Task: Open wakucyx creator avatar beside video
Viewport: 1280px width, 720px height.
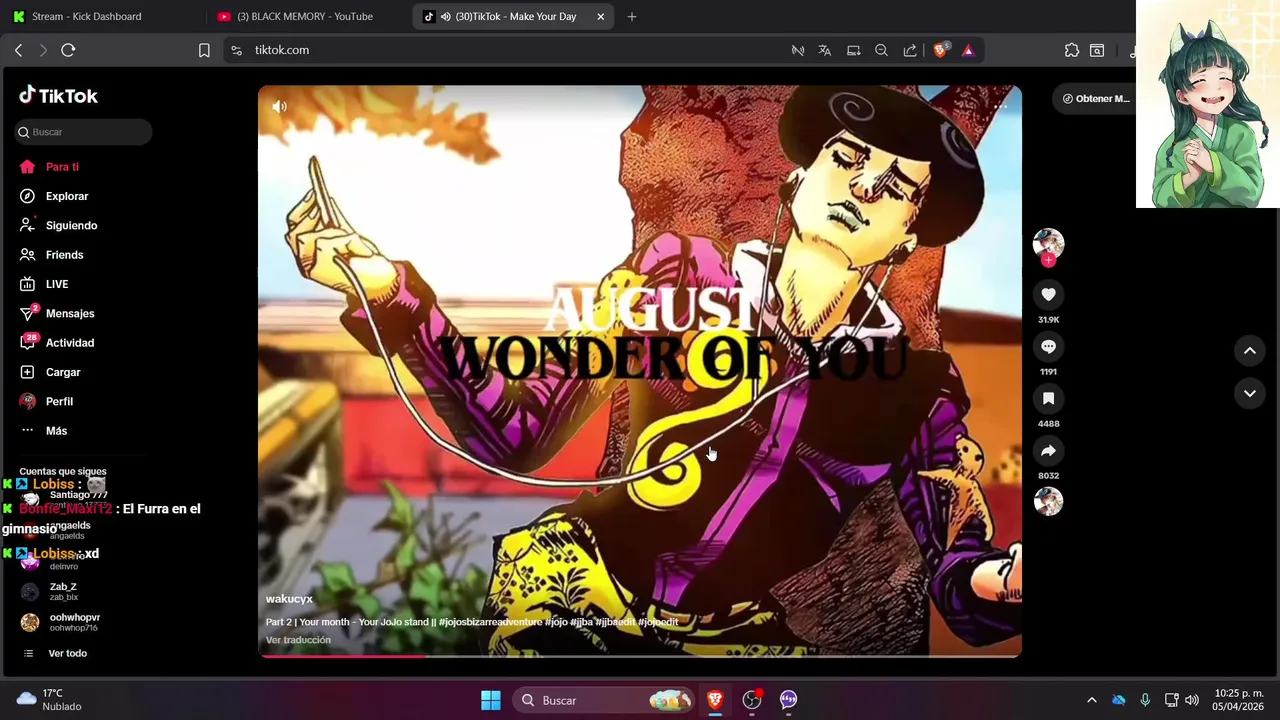Action: point(1048,243)
